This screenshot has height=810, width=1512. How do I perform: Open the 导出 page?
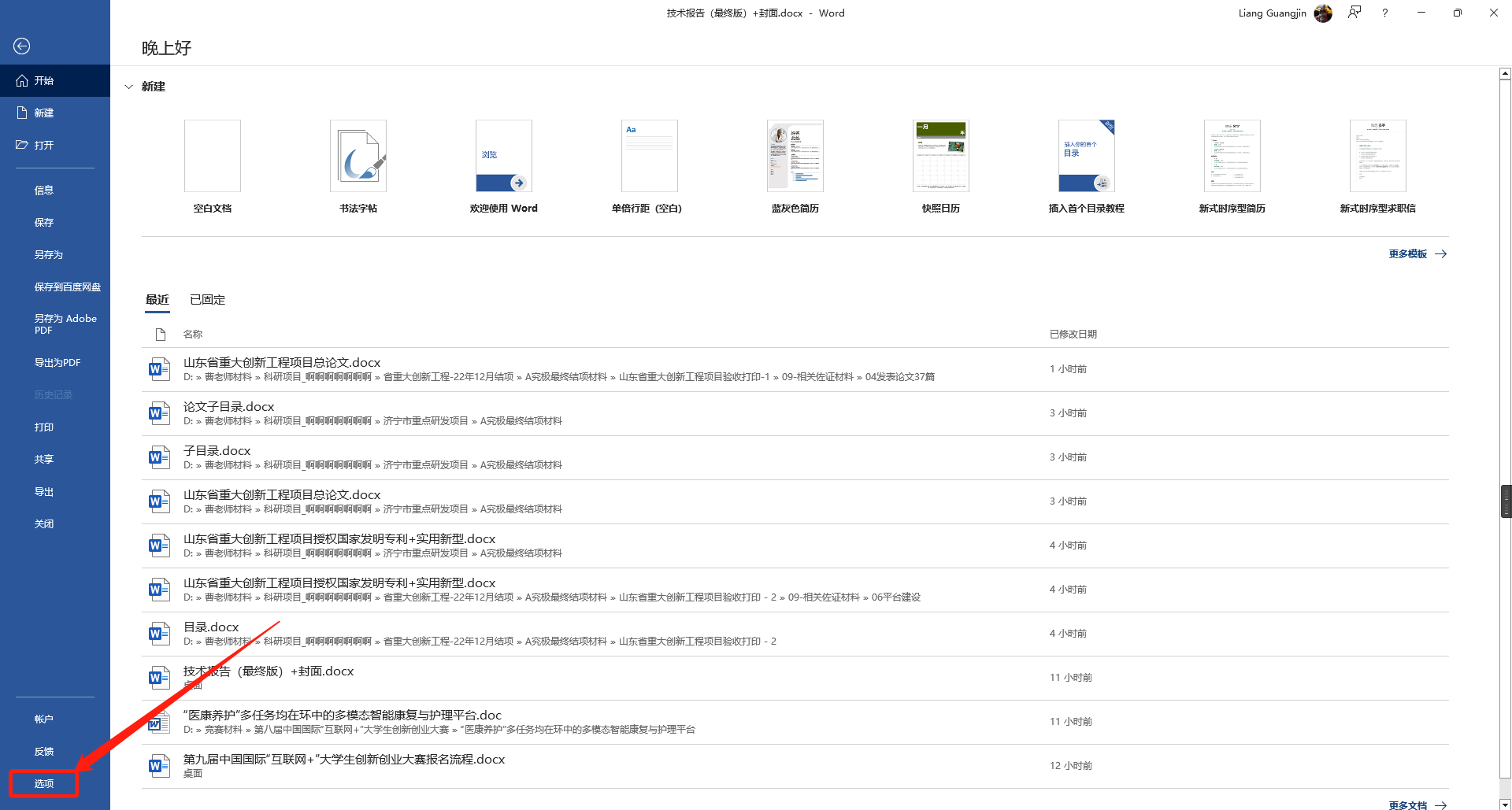coord(55,491)
